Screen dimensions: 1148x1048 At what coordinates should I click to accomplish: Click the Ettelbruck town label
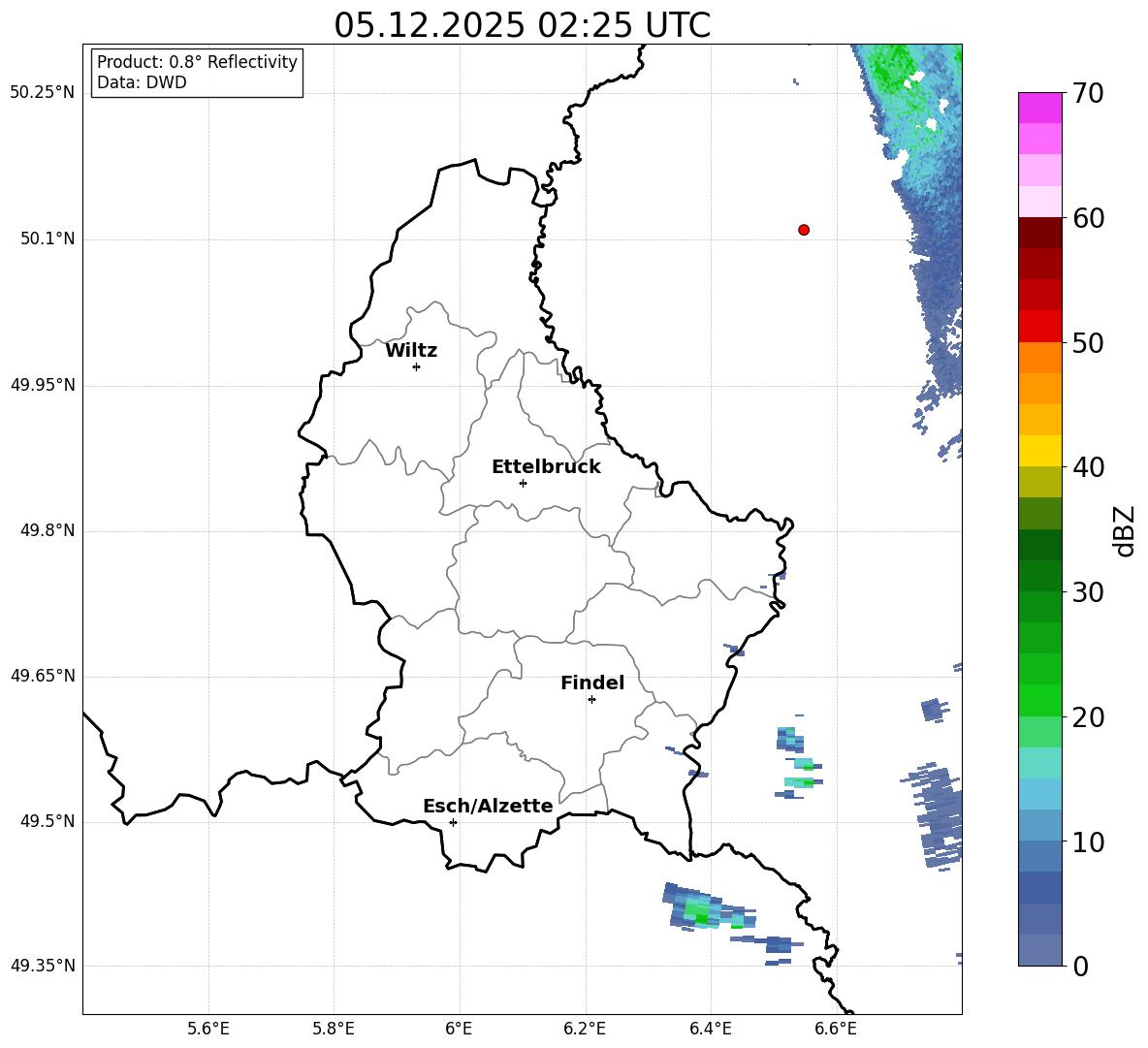pos(546,467)
